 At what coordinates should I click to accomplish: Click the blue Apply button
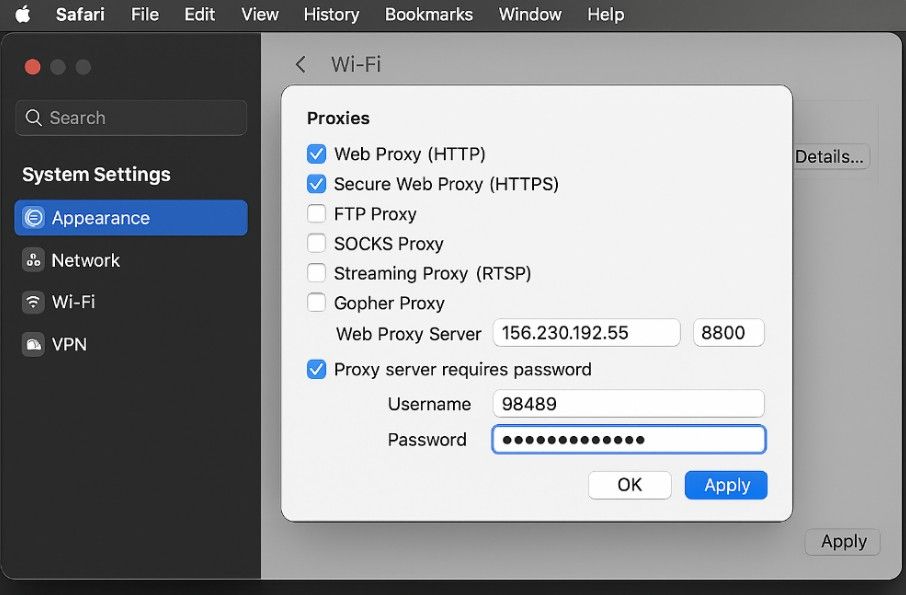[726, 485]
